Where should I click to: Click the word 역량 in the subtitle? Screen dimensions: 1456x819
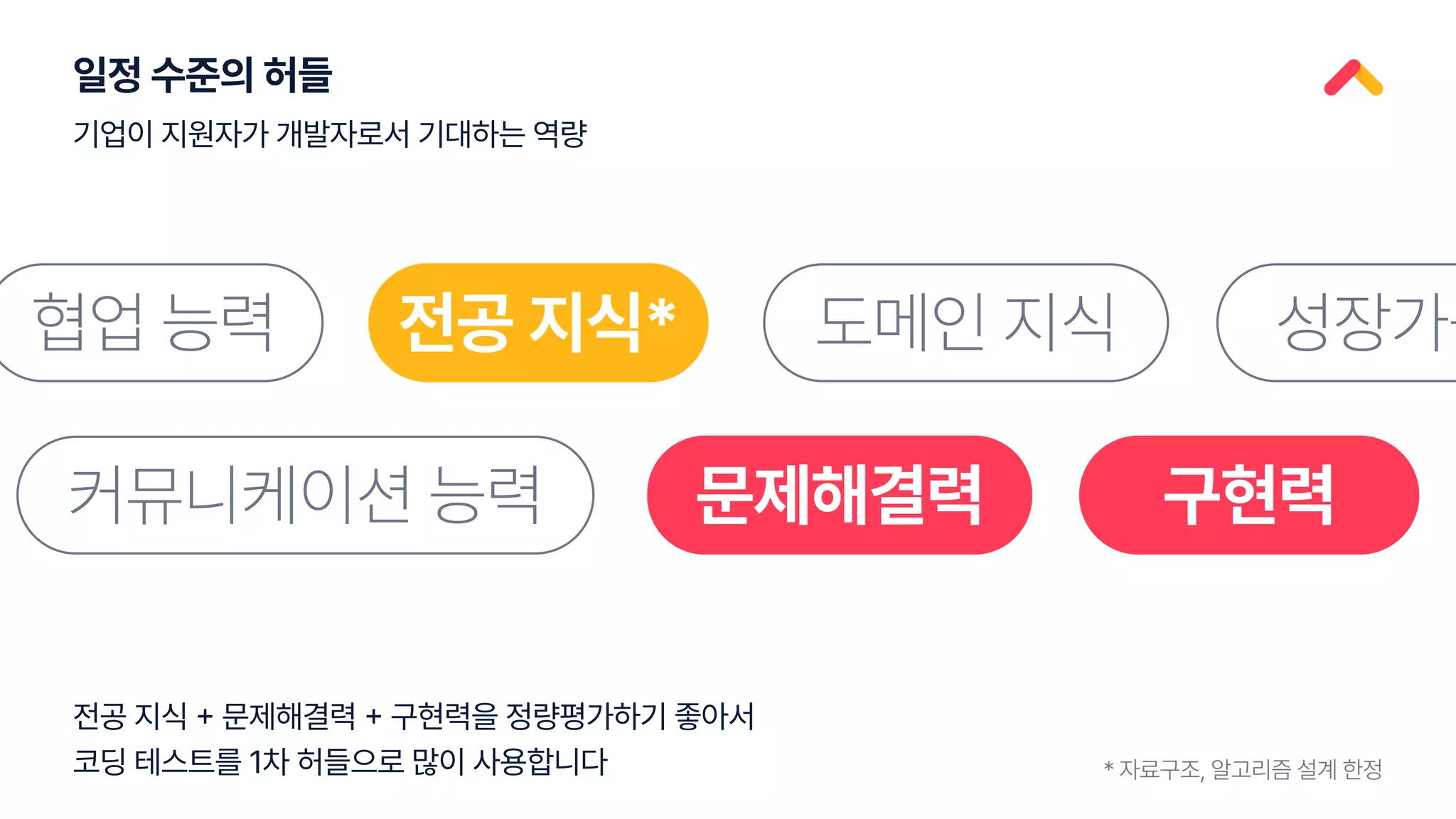(x=560, y=134)
